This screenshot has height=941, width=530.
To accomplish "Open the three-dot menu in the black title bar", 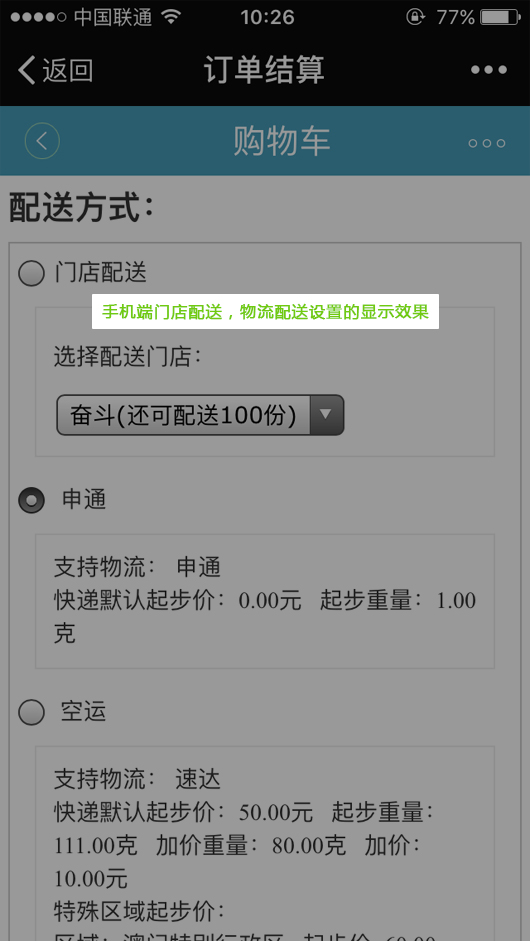I will [x=489, y=70].
